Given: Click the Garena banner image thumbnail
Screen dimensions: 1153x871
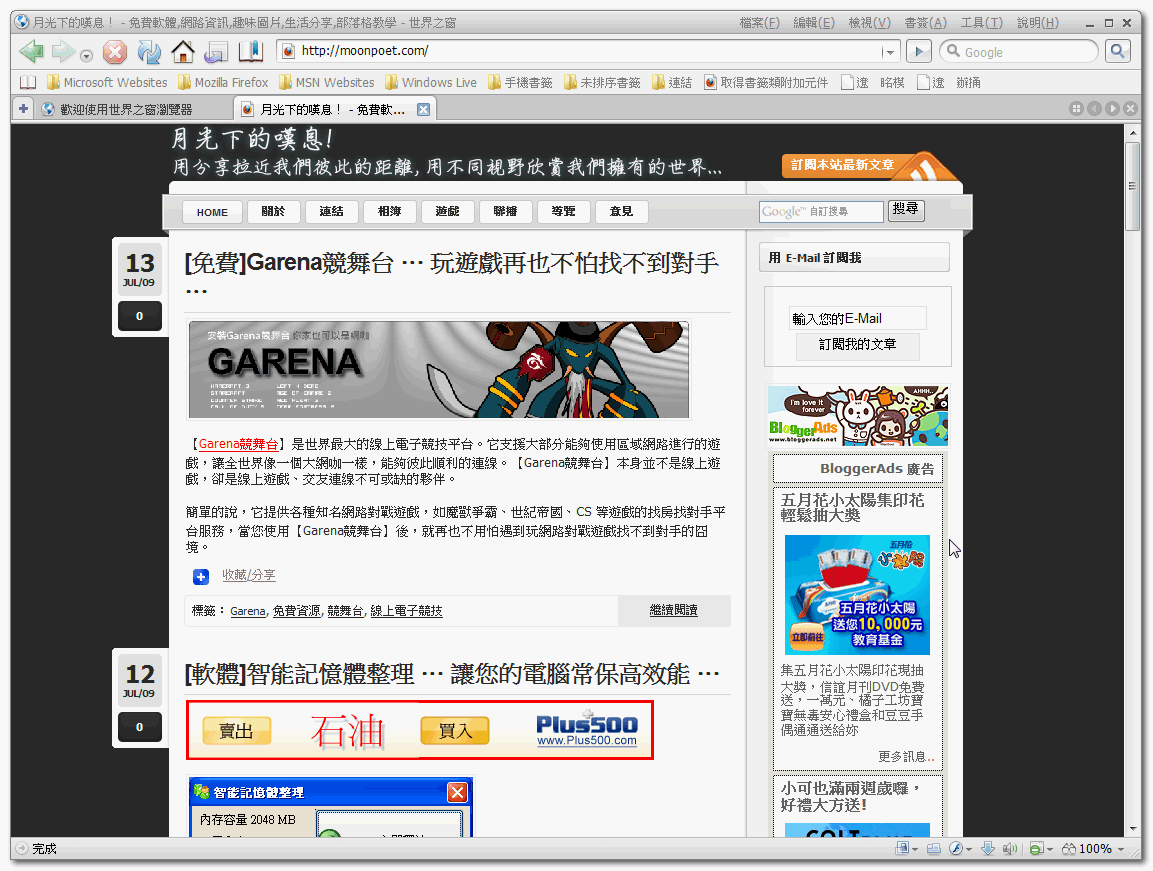Looking at the screenshot, I should click(439, 369).
